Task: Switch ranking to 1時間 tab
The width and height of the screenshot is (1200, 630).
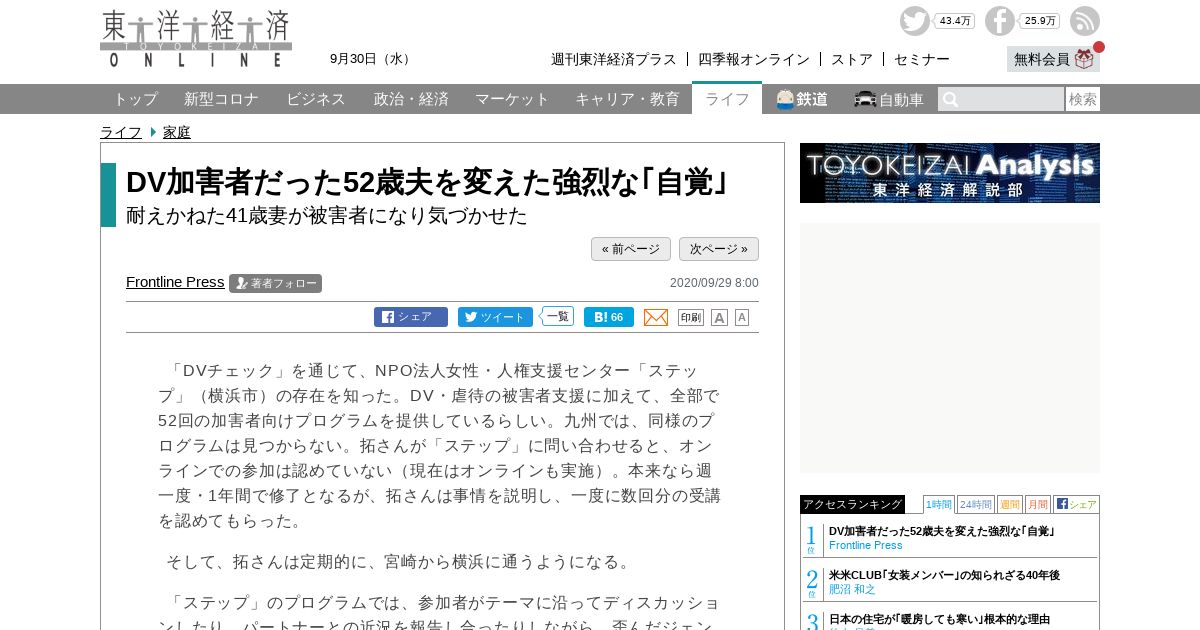Action: pyautogui.click(x=939, y=504)
